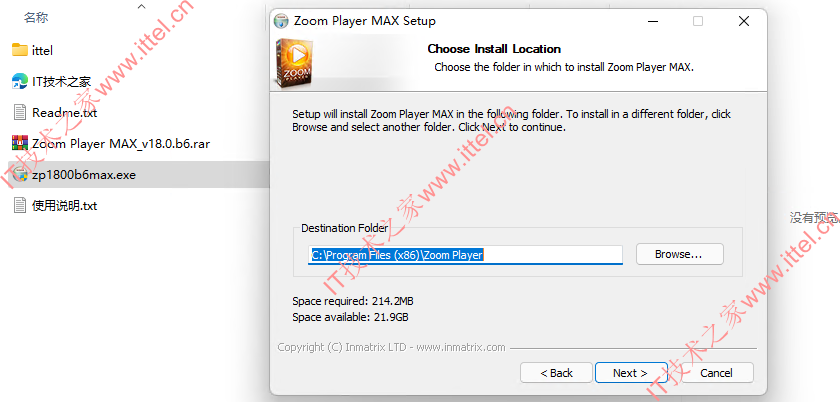Close the Zoom Player MAX Setup window
Screen dimensions: 840x402
[744, 21]
